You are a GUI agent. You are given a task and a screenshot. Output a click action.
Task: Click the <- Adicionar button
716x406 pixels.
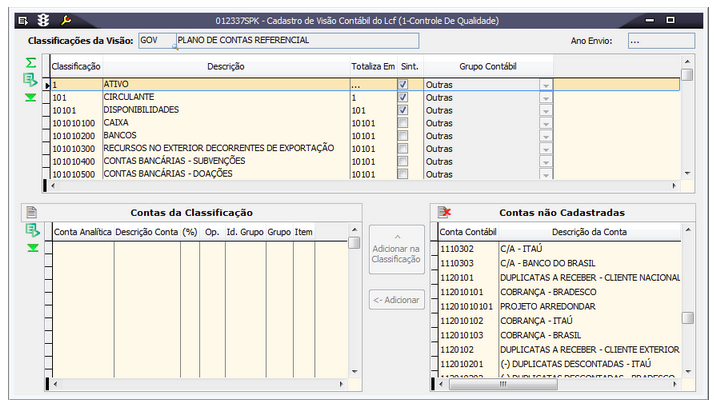tap(395, 300)
